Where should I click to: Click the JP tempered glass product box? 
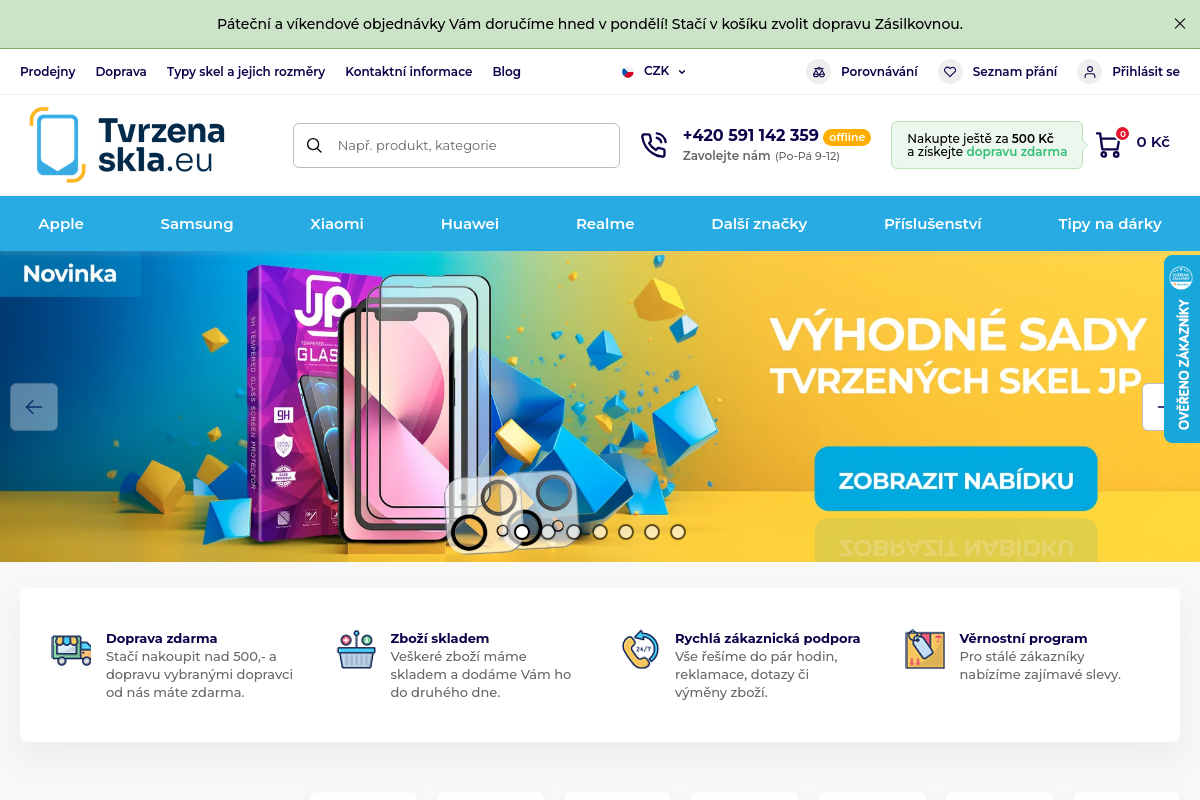(299, 403)
